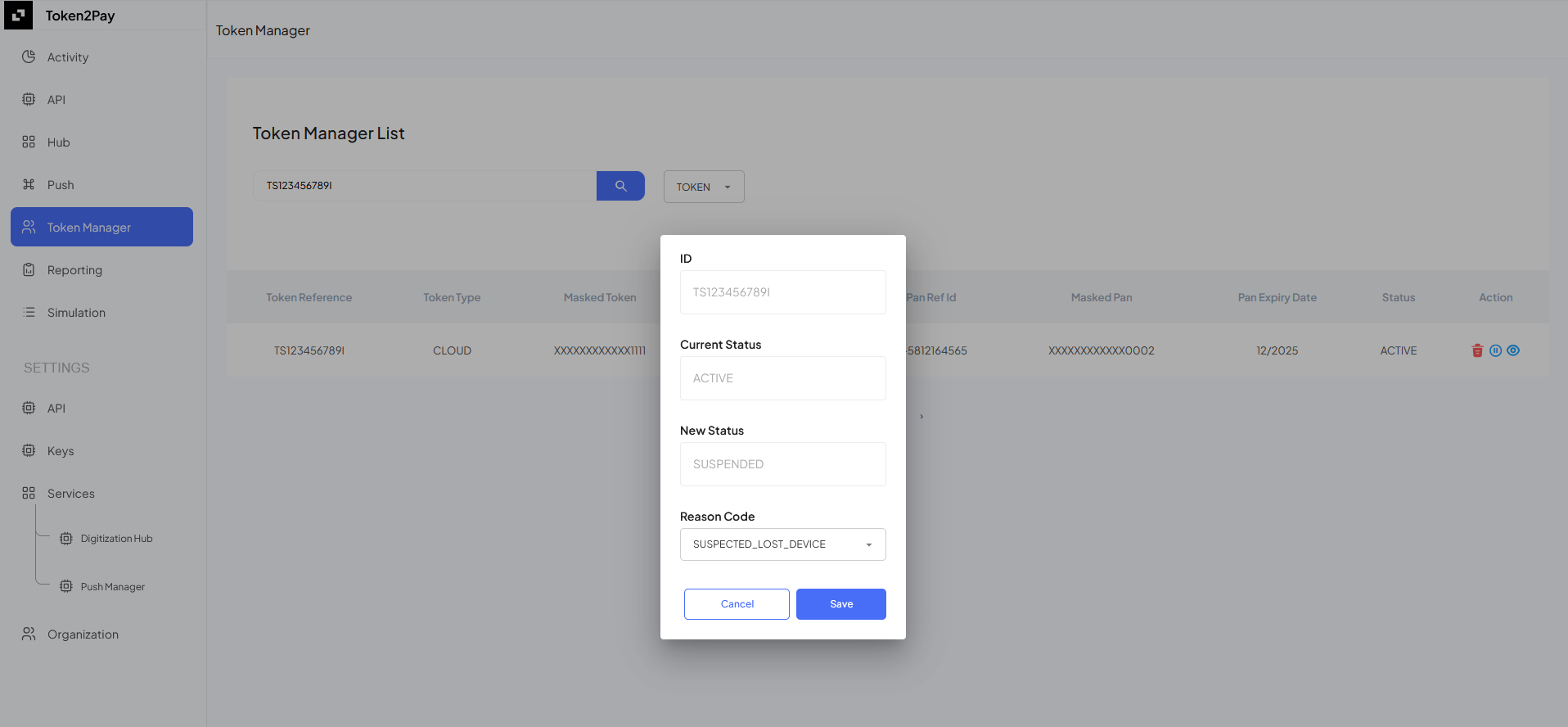
Task: Click the CLOUD token type cell
Action: tap(452, 350)
